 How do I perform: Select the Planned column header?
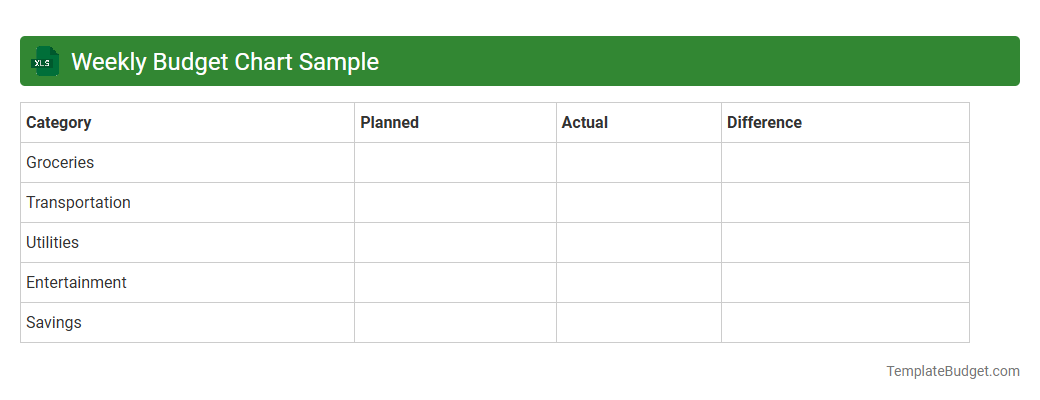[x=390, y=123]
